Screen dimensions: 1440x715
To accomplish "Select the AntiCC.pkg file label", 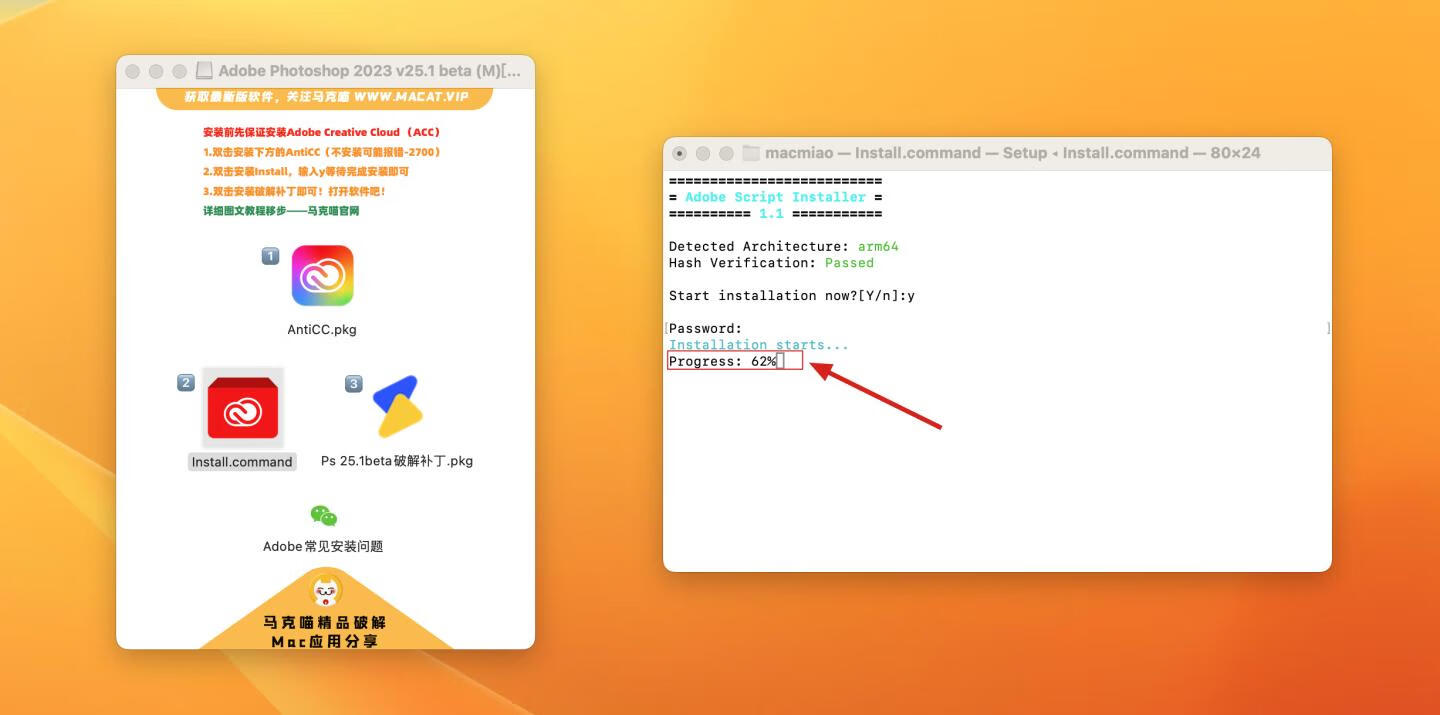I will click(x=322, y=329).
